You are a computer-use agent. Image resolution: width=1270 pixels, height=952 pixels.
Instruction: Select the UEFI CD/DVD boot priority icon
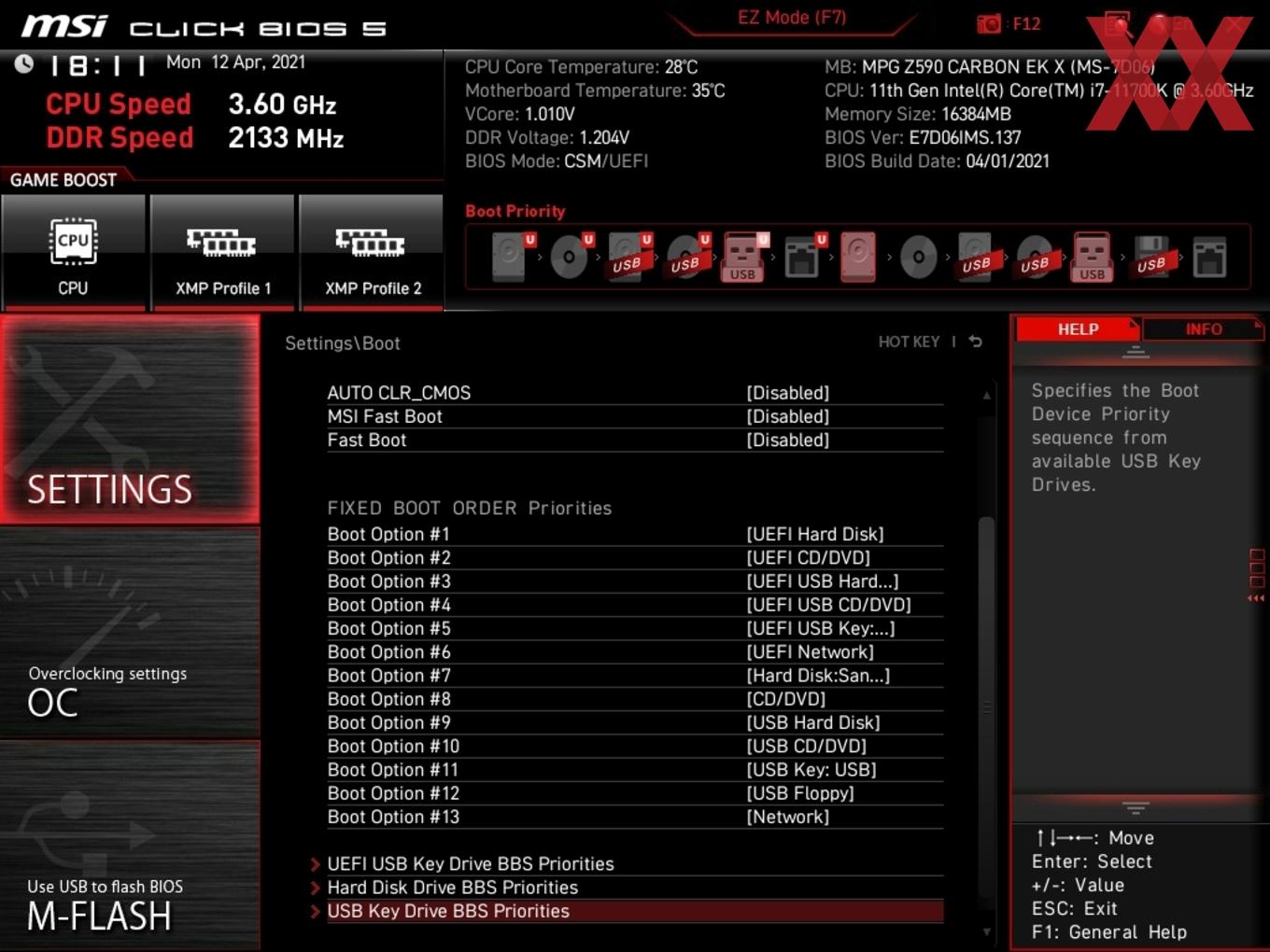pos(569,258)
